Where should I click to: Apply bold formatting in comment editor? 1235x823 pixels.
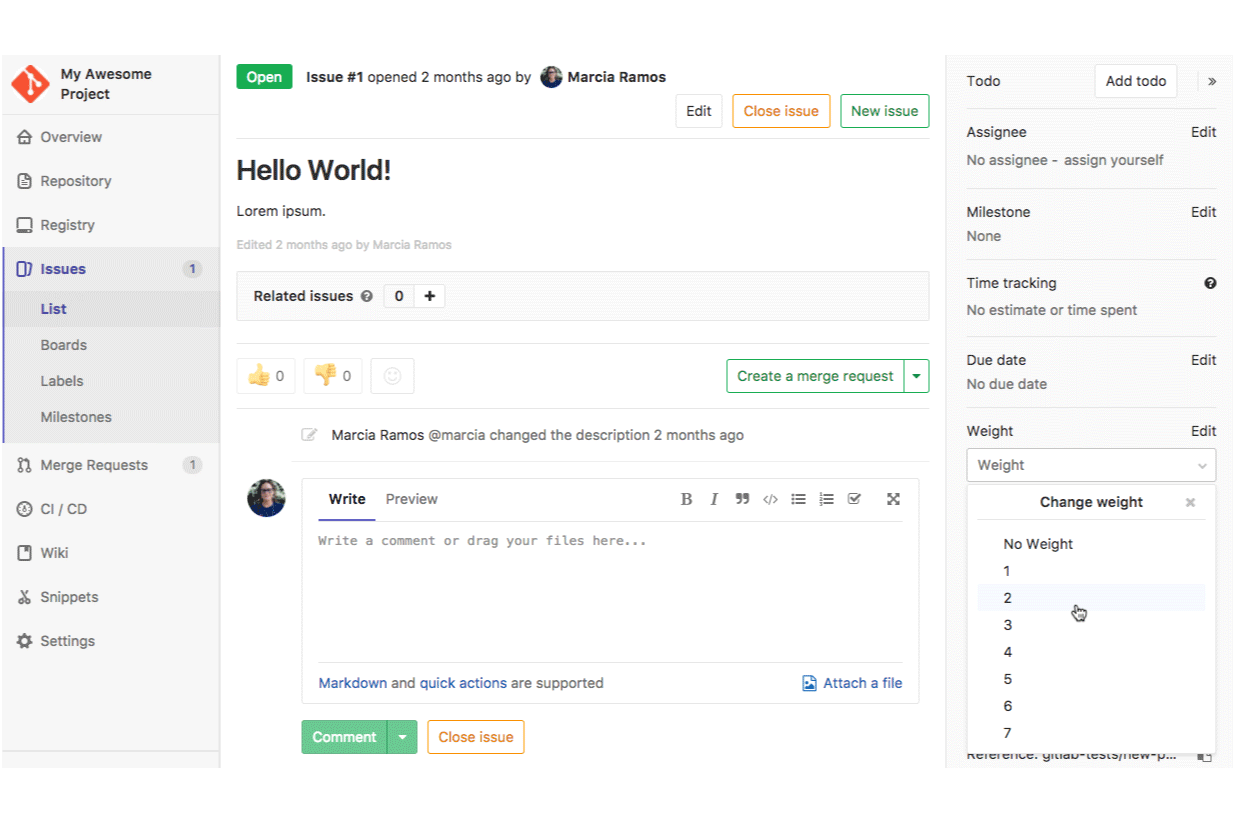click(686, 499)
